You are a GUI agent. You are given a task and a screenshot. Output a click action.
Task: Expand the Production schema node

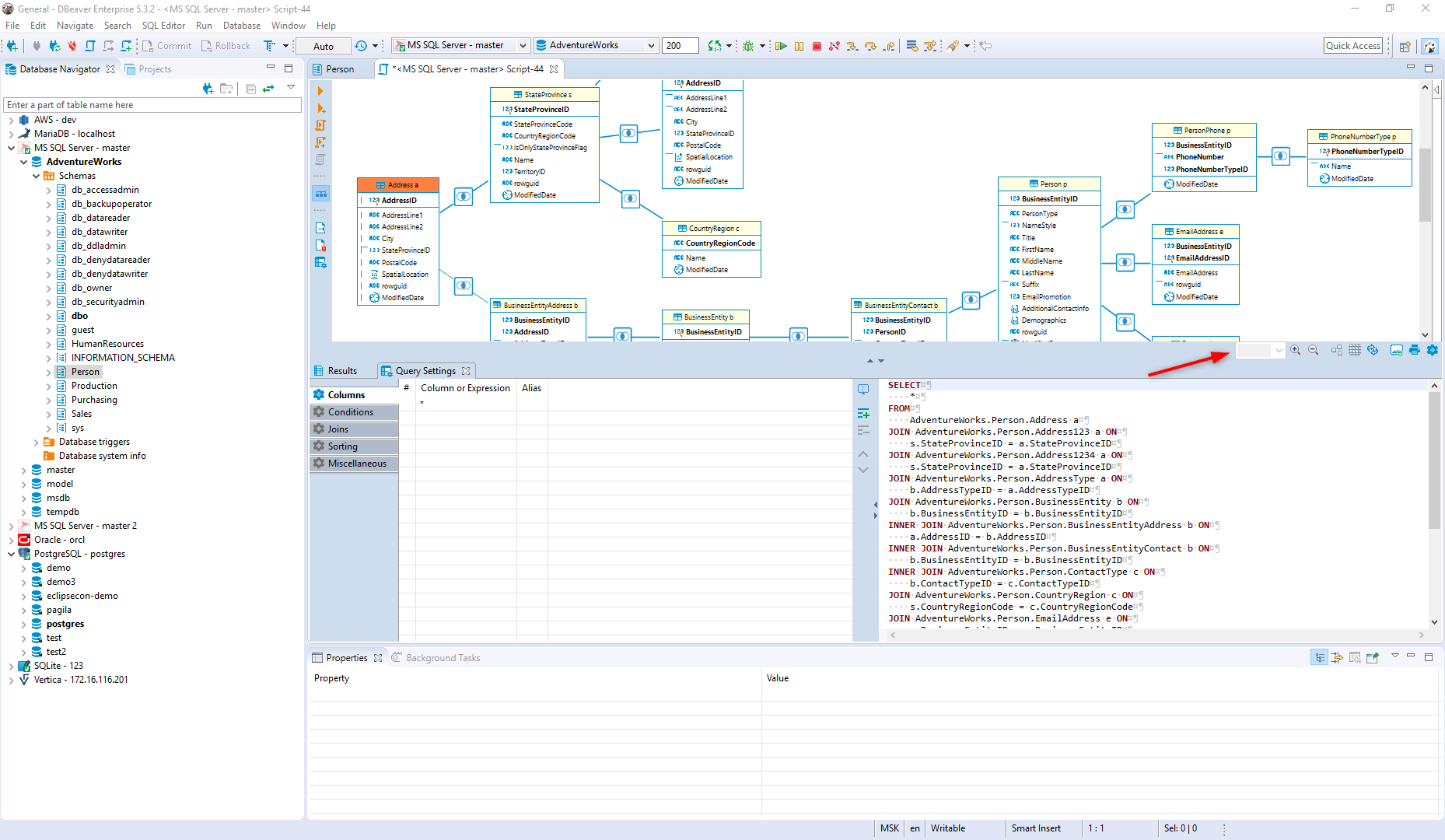tap(49, 385)
